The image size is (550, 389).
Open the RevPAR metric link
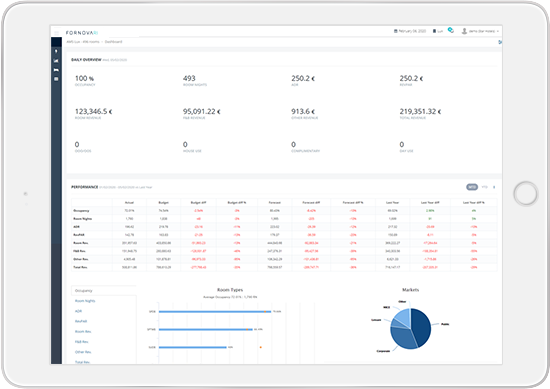[x=81, y=321]
